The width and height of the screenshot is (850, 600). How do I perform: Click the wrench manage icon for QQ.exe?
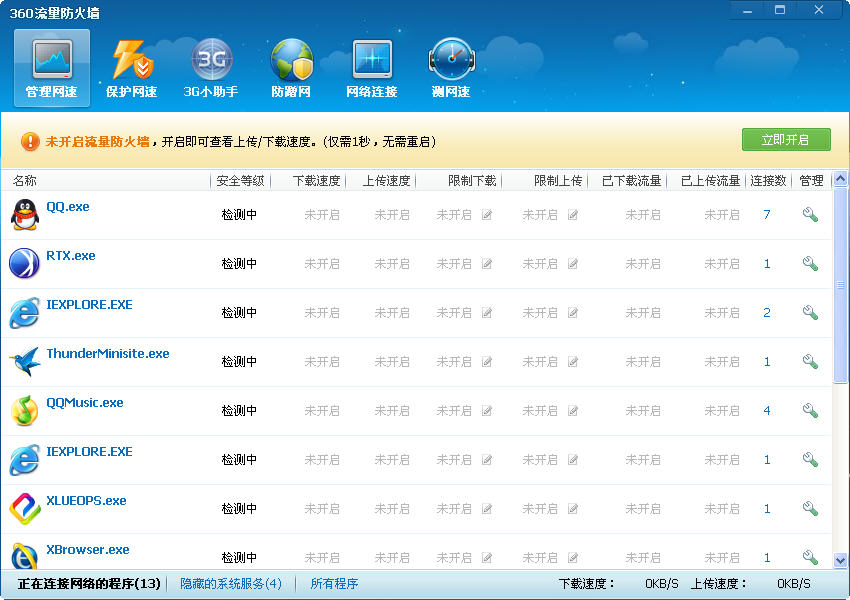point(810,215)
